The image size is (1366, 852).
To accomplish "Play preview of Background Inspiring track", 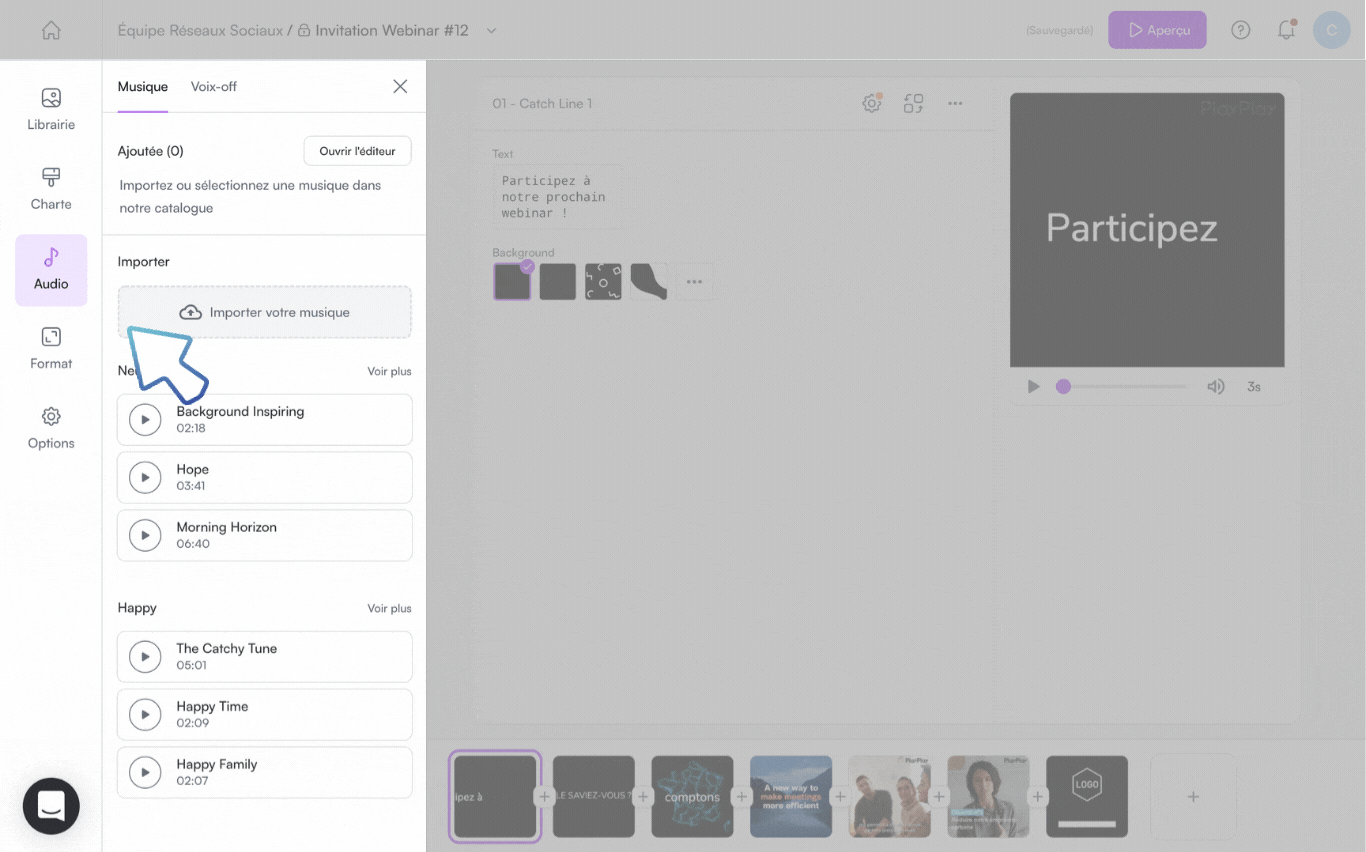I will 145,419.
